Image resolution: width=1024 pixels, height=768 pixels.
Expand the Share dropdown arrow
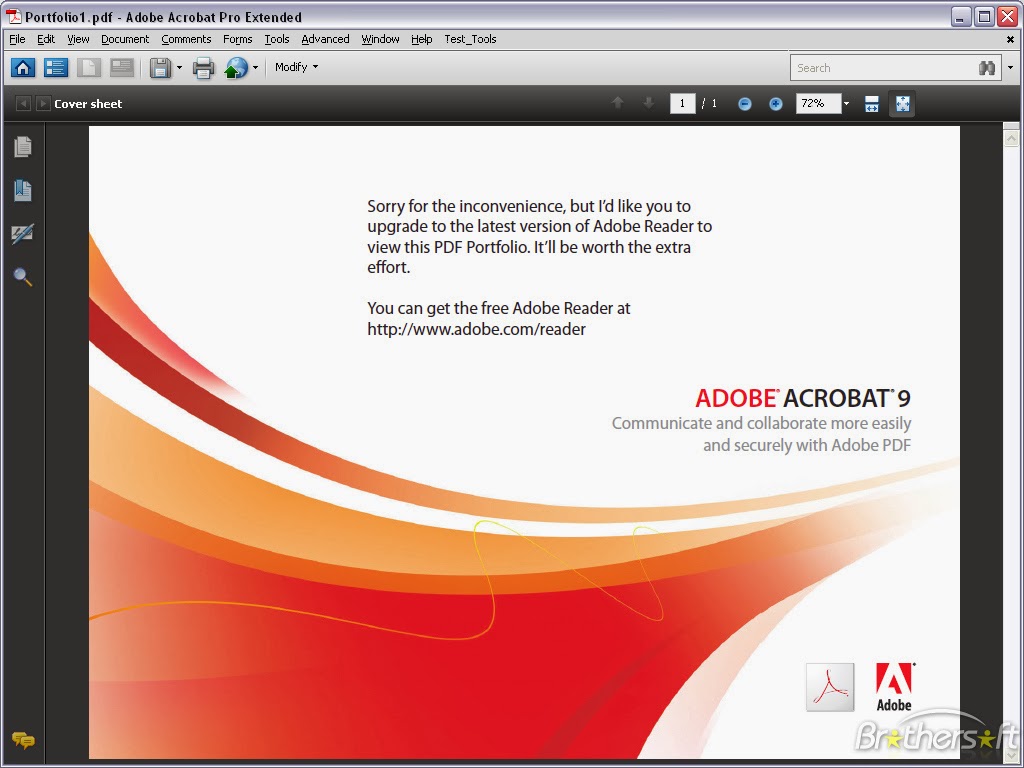pyautogui.click(x=255, y=67)
